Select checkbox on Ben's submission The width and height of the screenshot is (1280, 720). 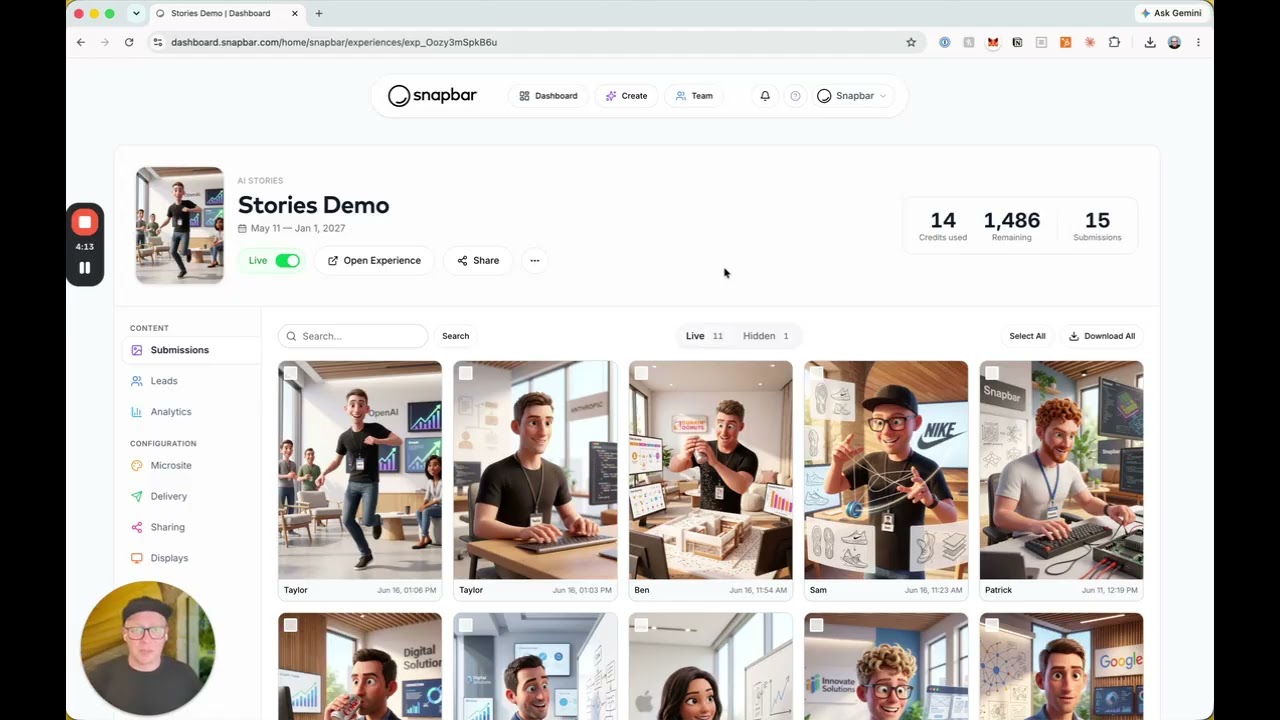pos(641,373)
